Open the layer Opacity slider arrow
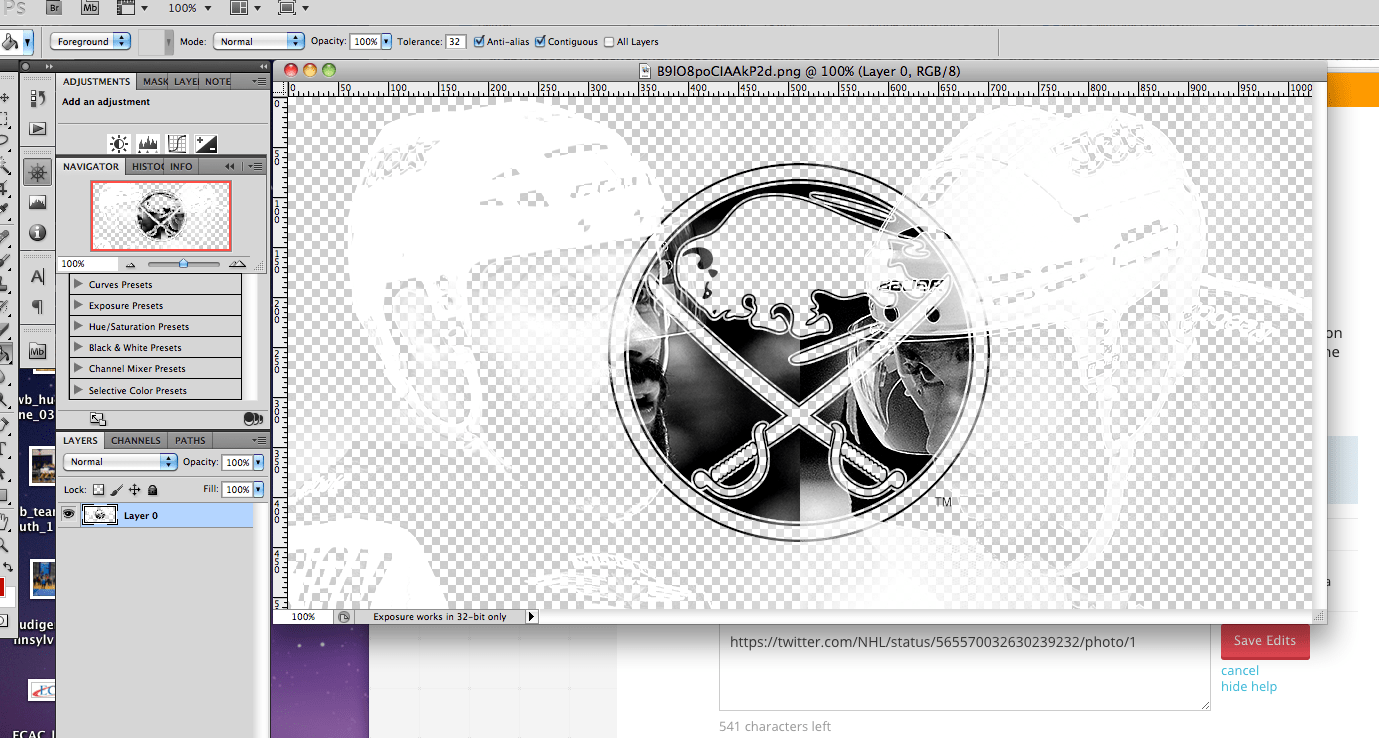Image resolution: width=1379 pixels, height=738 pixels. click(259, 462)
